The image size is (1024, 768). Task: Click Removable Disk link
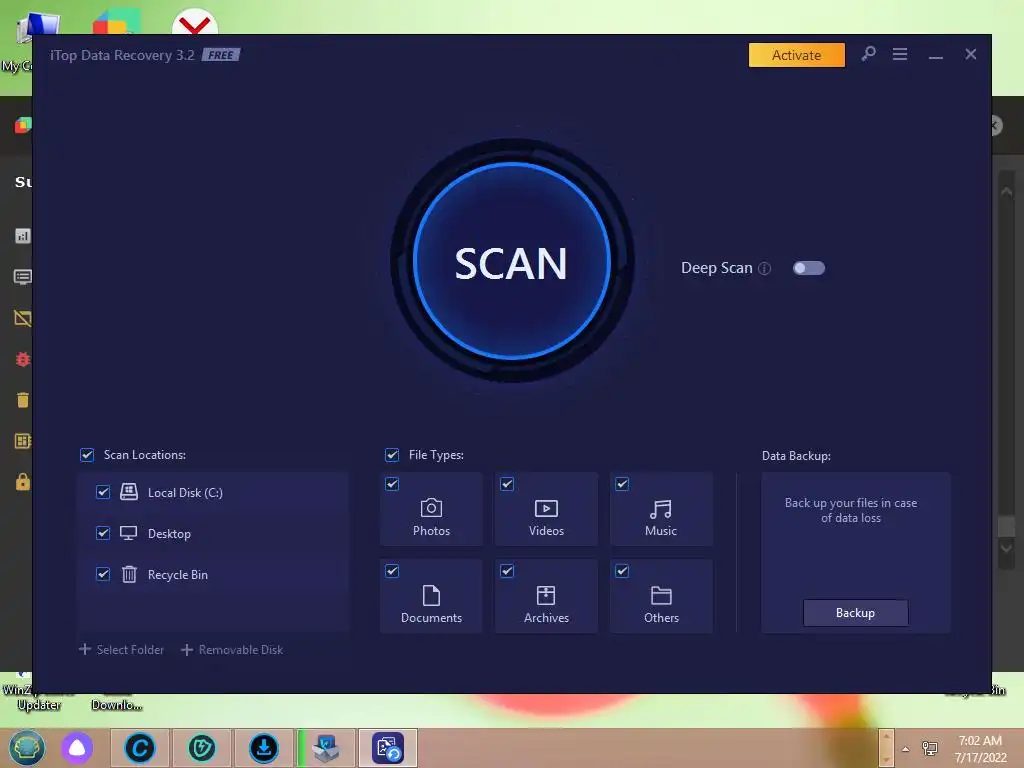(x=232, y=650)
